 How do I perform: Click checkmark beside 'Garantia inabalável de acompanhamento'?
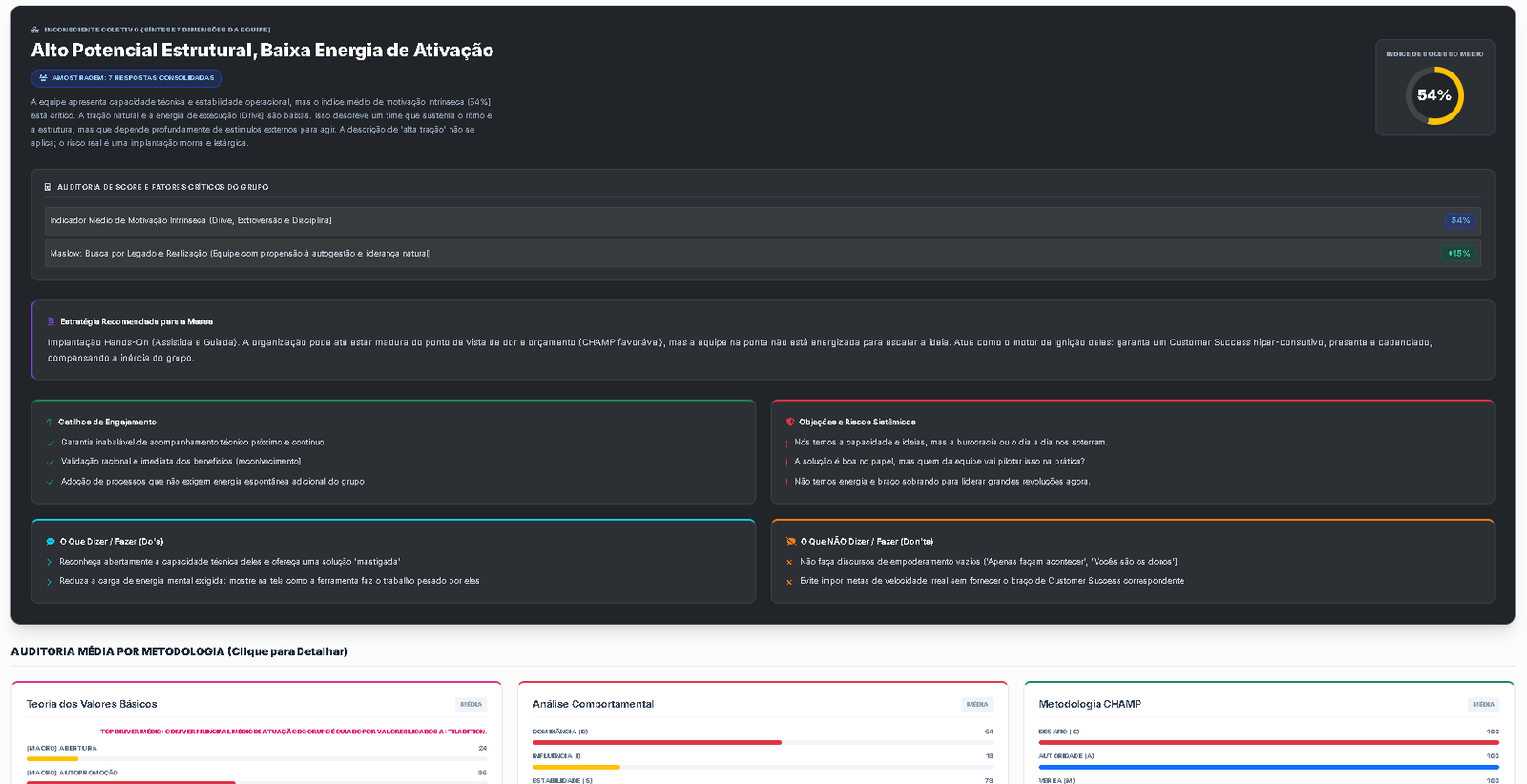click(x=51, y=443)
